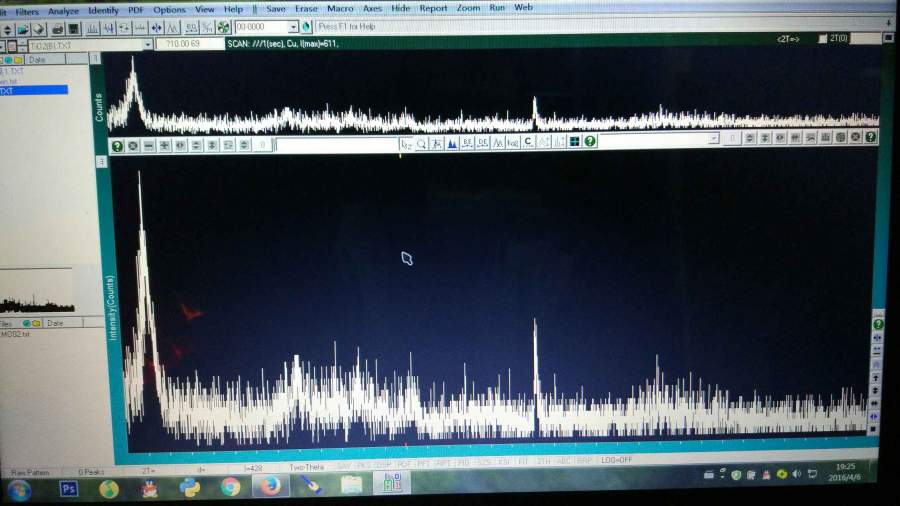The image size is (900, 506).
Task: Click the find peaks histogram icon
Action: [x=92, y=28]
